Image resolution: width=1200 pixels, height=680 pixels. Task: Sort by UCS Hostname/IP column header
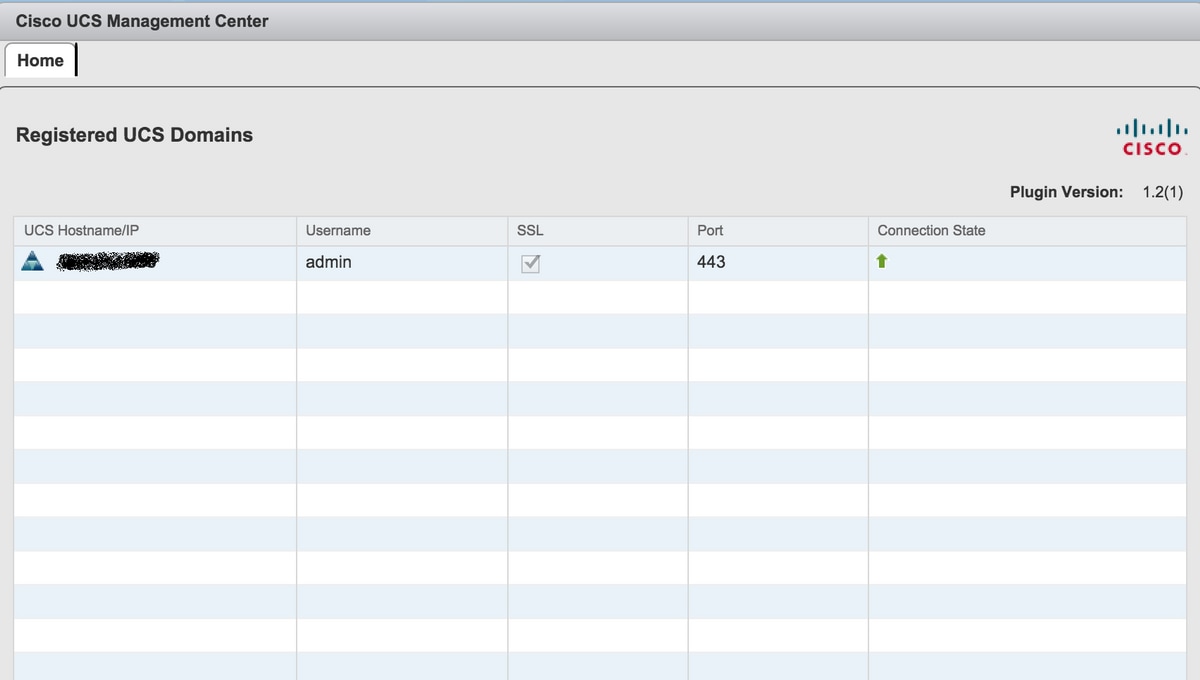155,230
